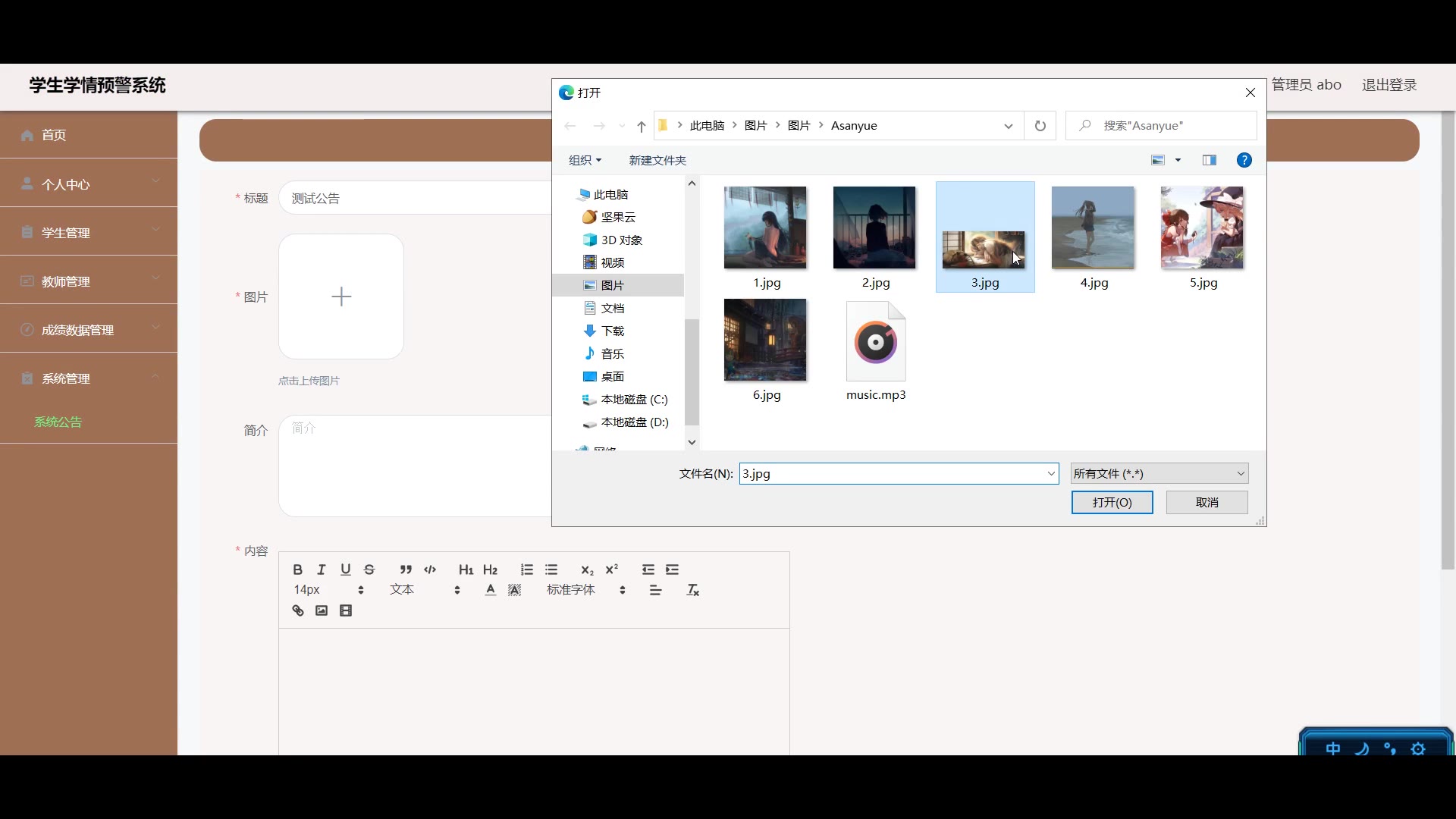Toggle italic formatting in editor

click(322, 570)
